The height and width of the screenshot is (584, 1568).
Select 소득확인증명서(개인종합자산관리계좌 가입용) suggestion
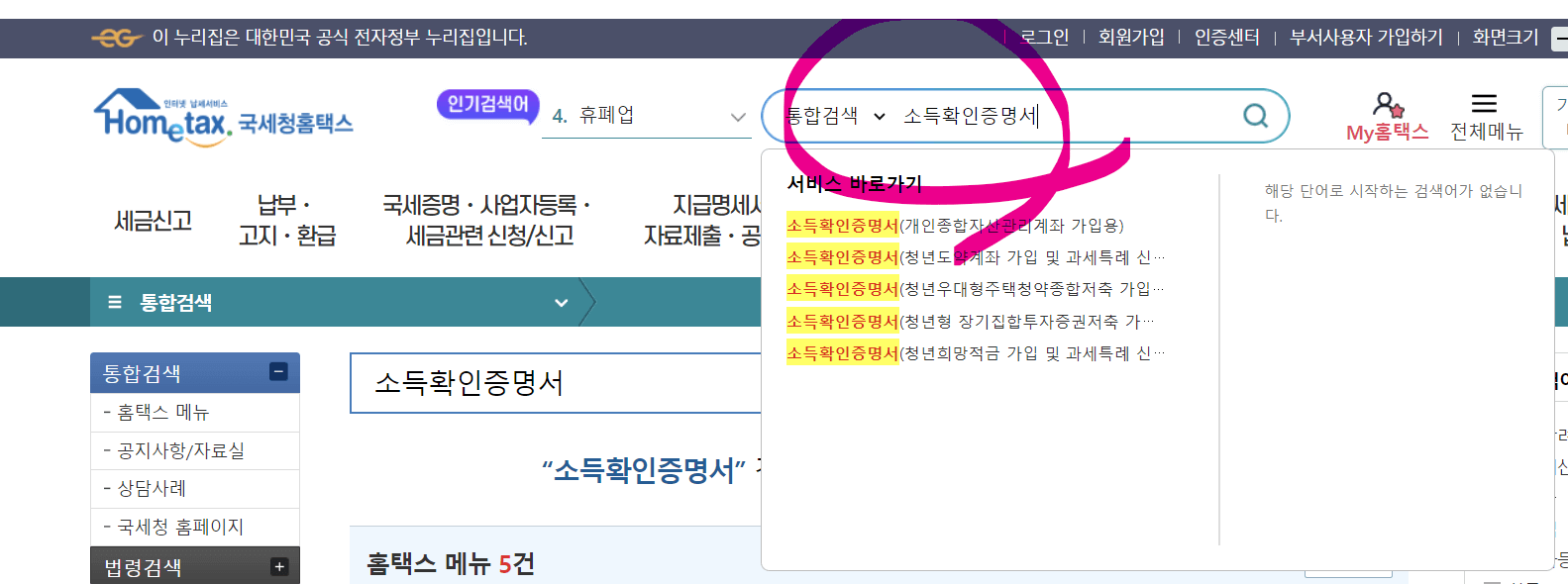955,226
